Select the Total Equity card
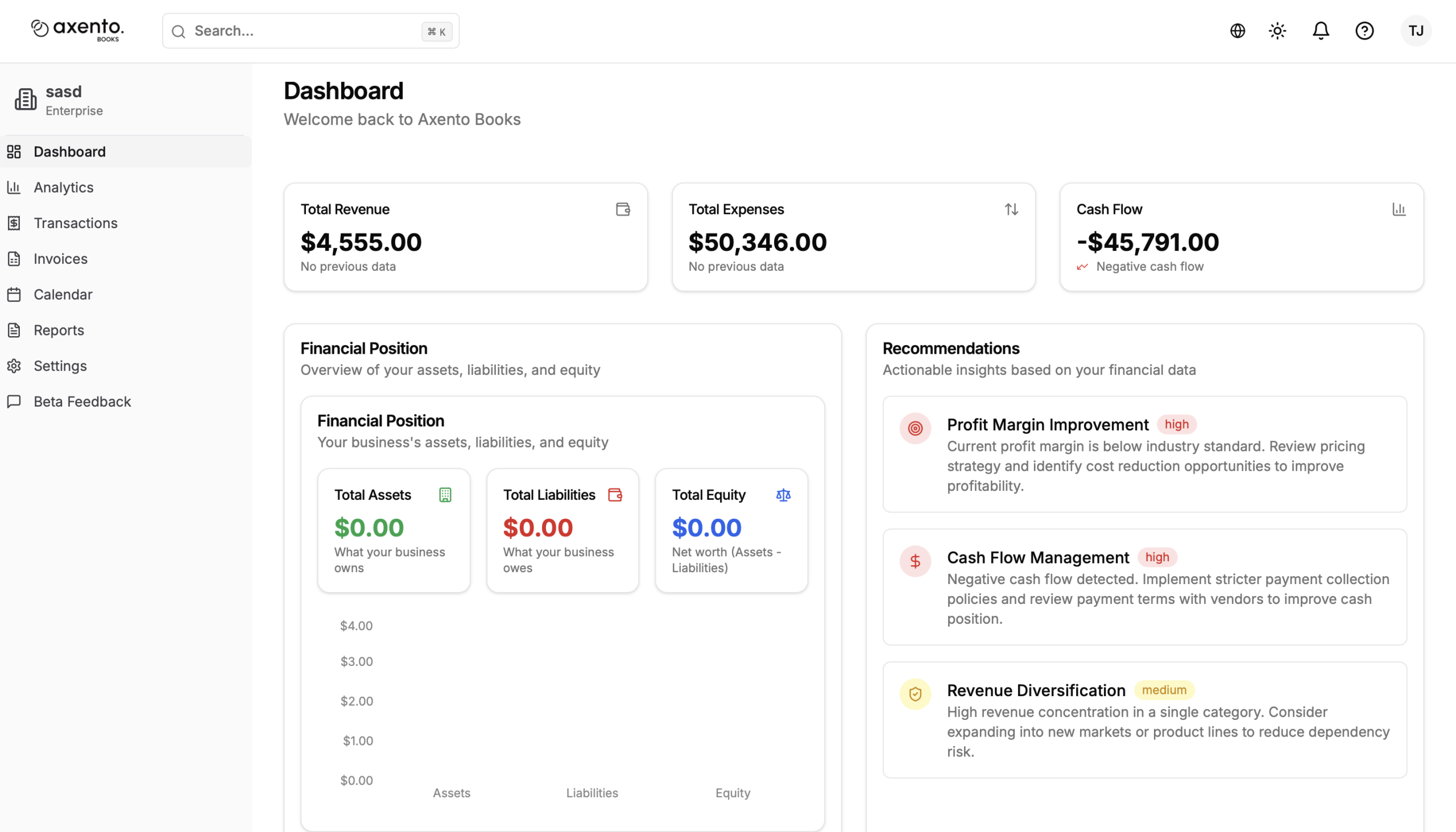1456x832 pixels. point(731,530)
